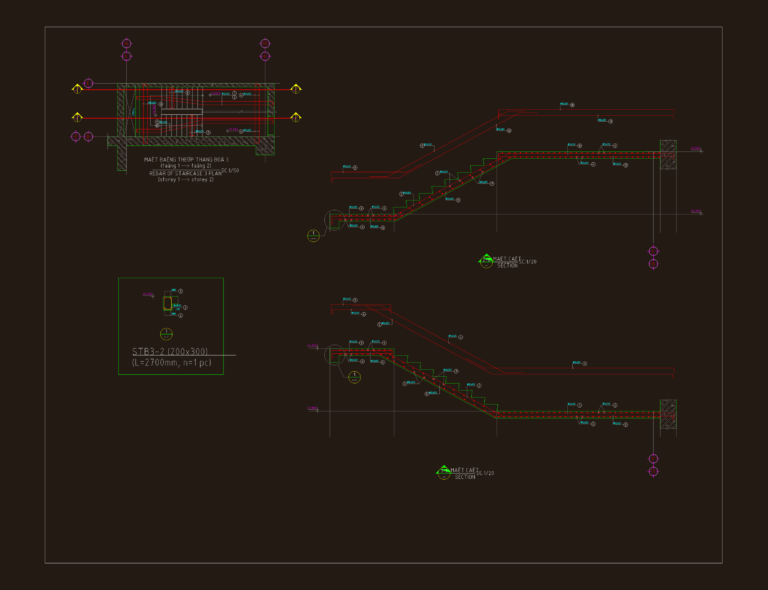
Task: Select the beam cross-section drawing in the STB3-2 box
Action: click(x=168, y=304)
